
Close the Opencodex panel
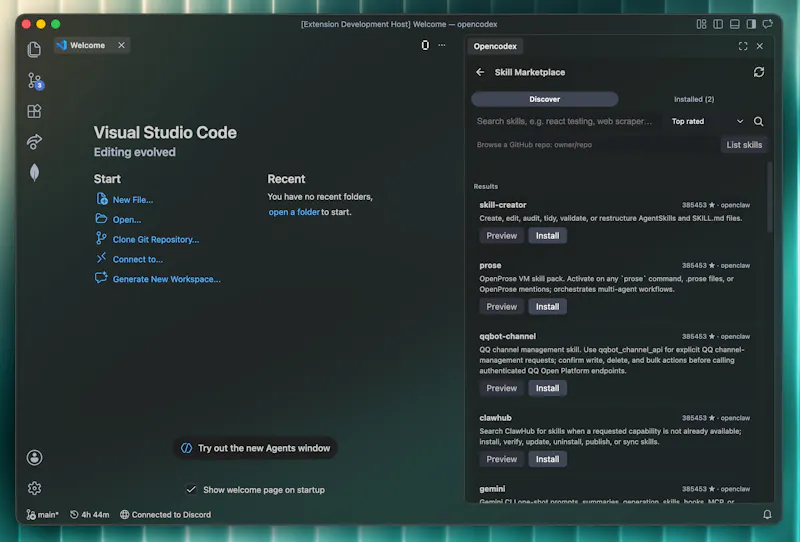[x=760, y=46]
